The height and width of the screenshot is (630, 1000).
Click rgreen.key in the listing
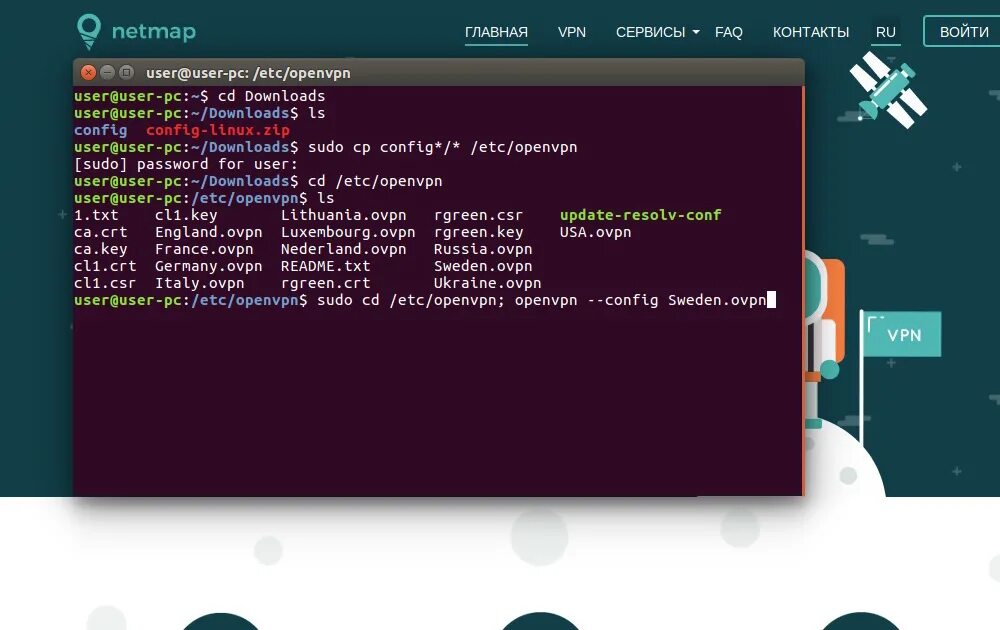click(x=478, y=232)
